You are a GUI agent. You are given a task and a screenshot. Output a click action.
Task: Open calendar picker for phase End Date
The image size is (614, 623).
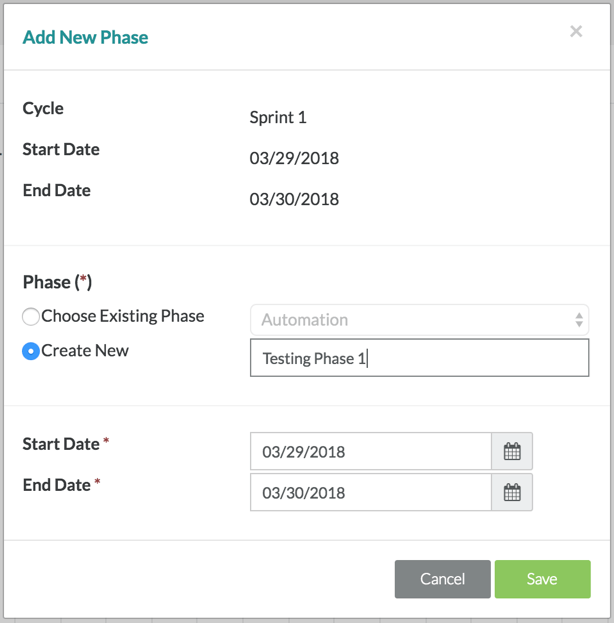[512, 493]
